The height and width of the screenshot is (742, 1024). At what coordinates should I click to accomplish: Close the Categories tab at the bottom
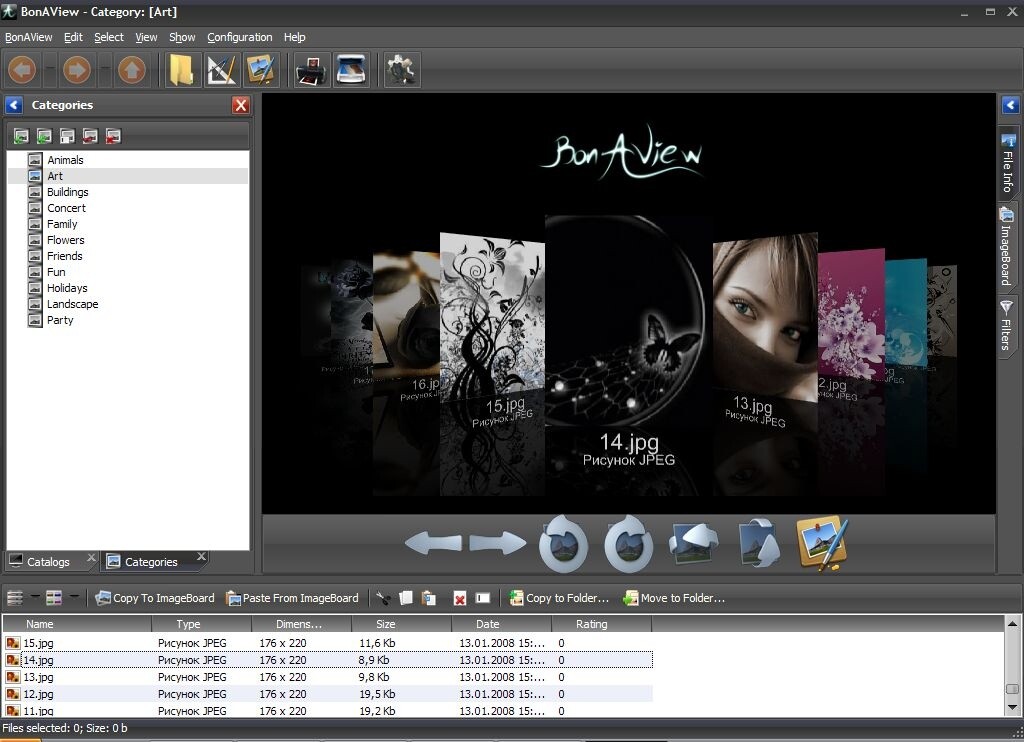click(x=201, y=556)
